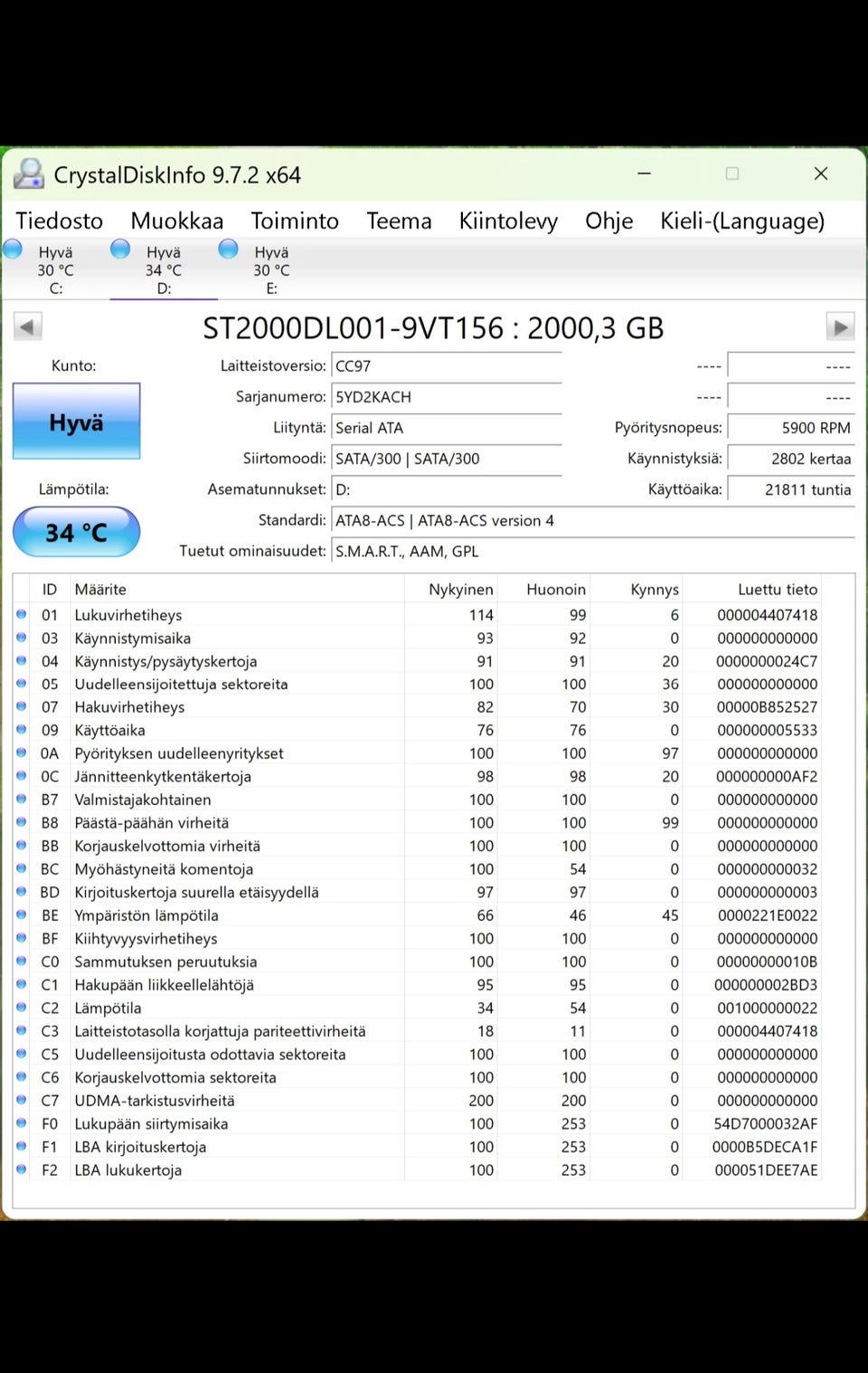Screen dimensions: 868x1373
Task: Click the Sarjanumero serial number field
Action: (x=446, y=397)
